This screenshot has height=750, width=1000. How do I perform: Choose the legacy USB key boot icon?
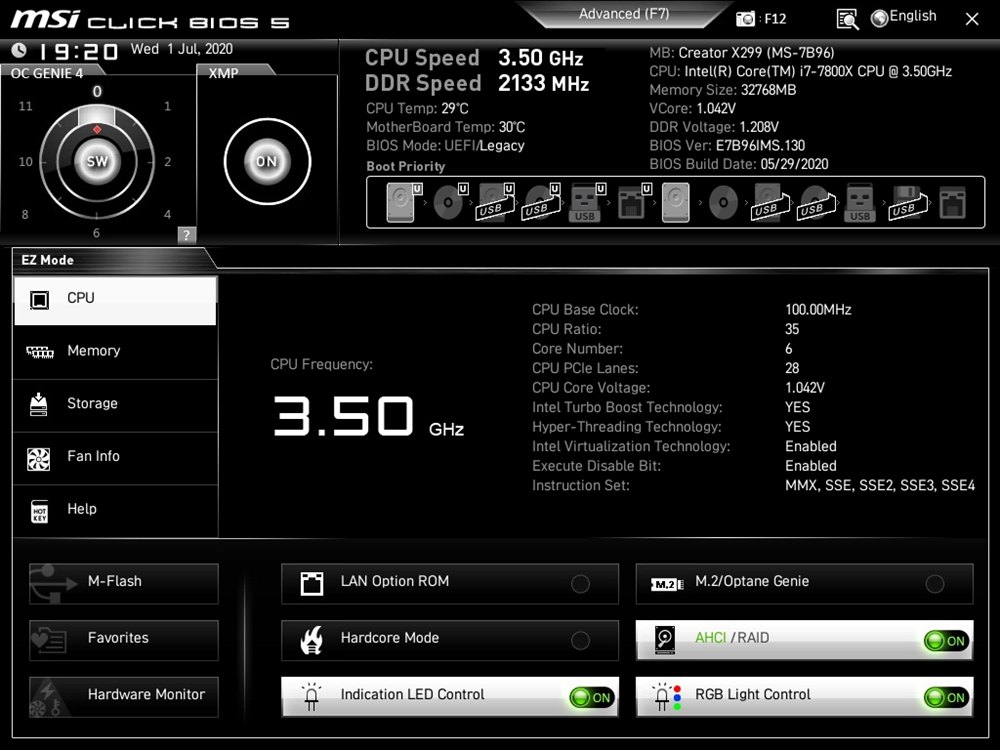coord(860,203)
